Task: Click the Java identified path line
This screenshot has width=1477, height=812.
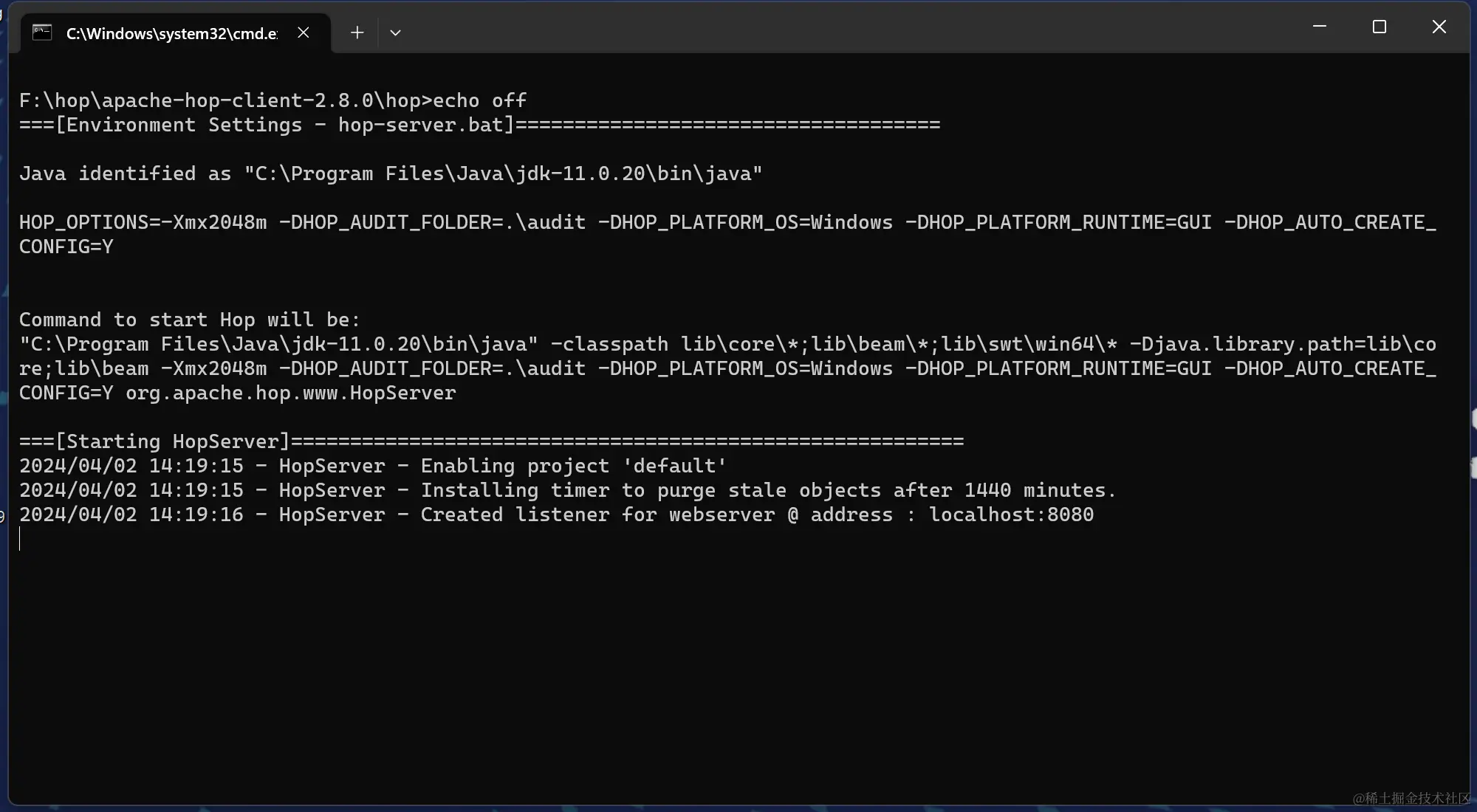Action: coord(390,173)
